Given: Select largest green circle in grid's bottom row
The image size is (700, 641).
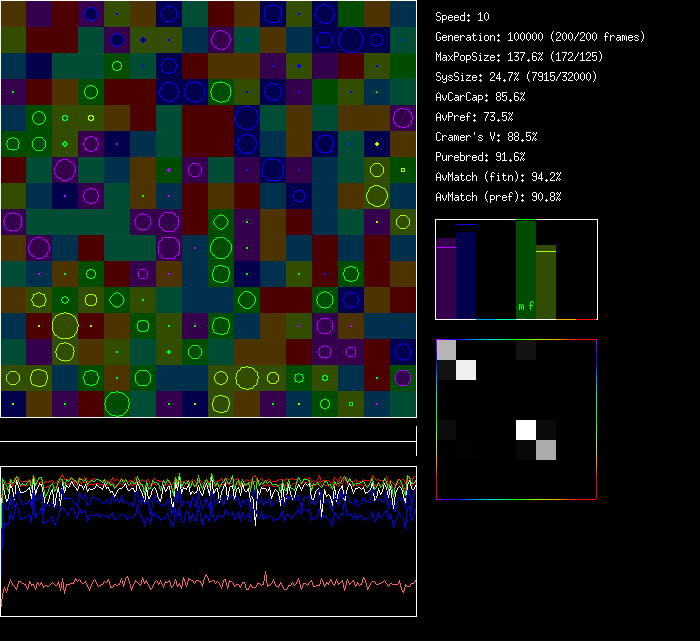Looking at the screenshot, I should click(x=117, y=404).
